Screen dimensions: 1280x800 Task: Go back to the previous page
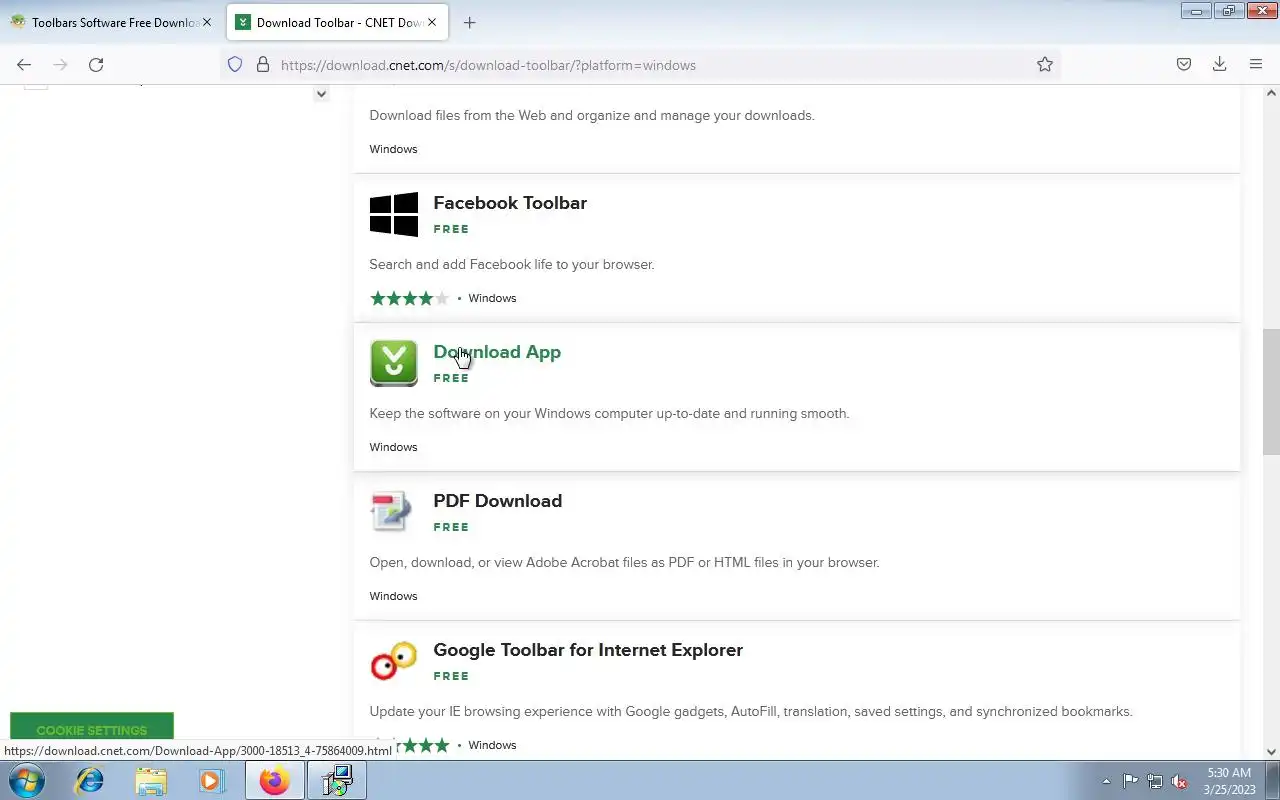(x=24, y=64)
